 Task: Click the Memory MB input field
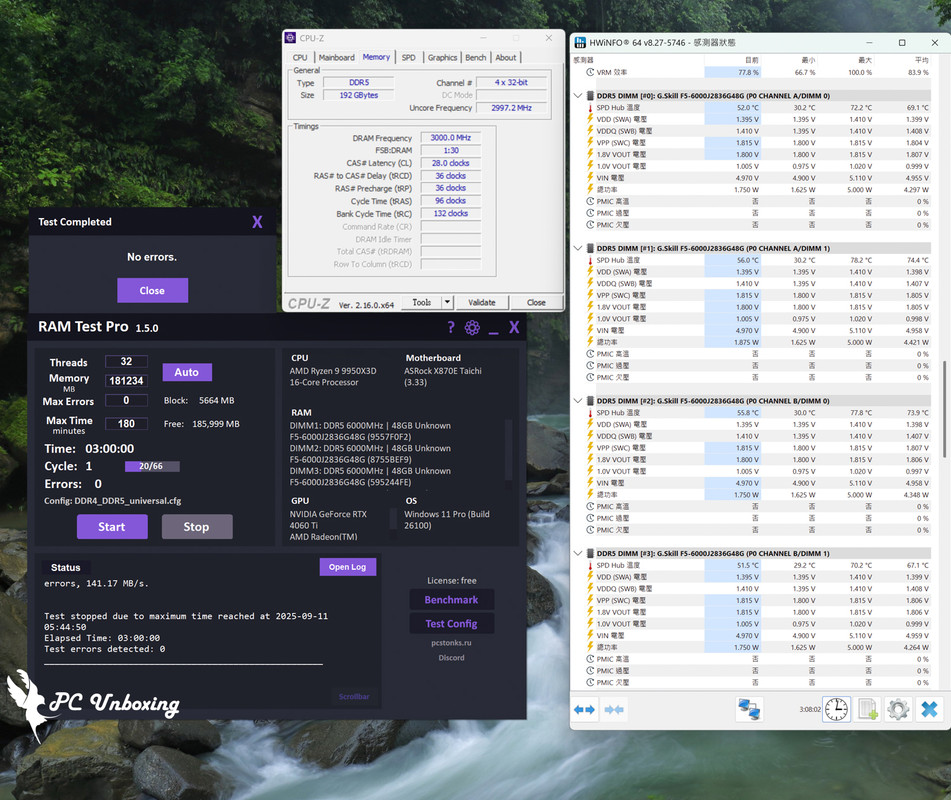[x=126, y=380]
